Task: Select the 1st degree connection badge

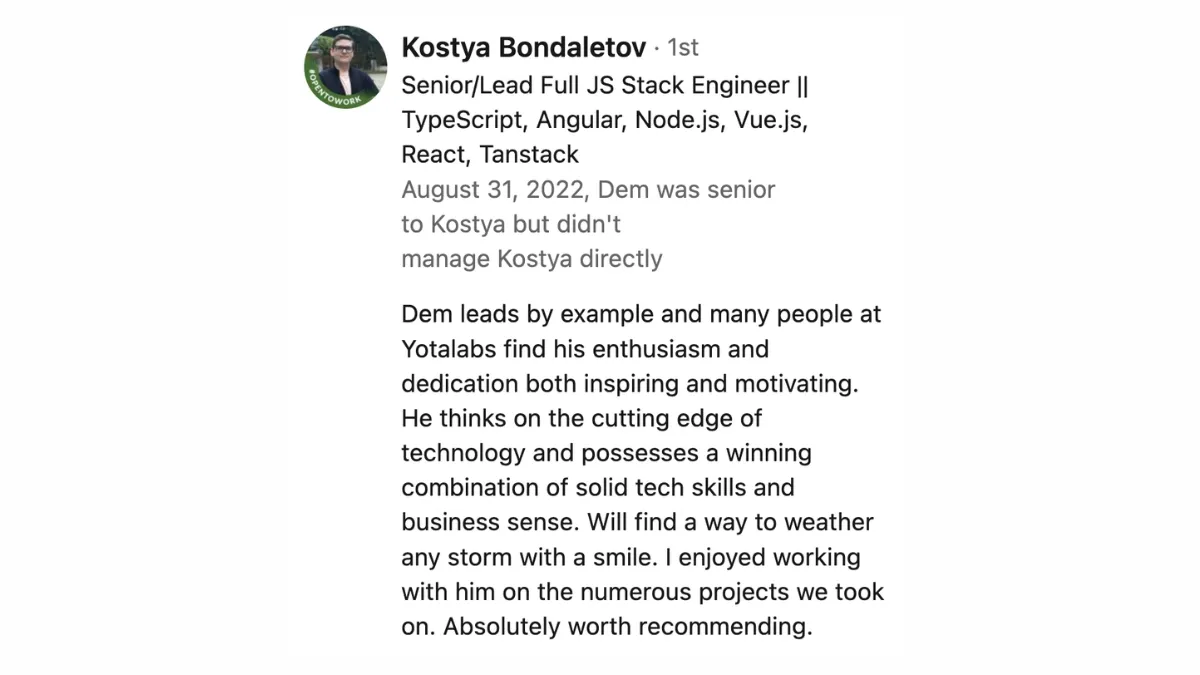Action: 683,47
